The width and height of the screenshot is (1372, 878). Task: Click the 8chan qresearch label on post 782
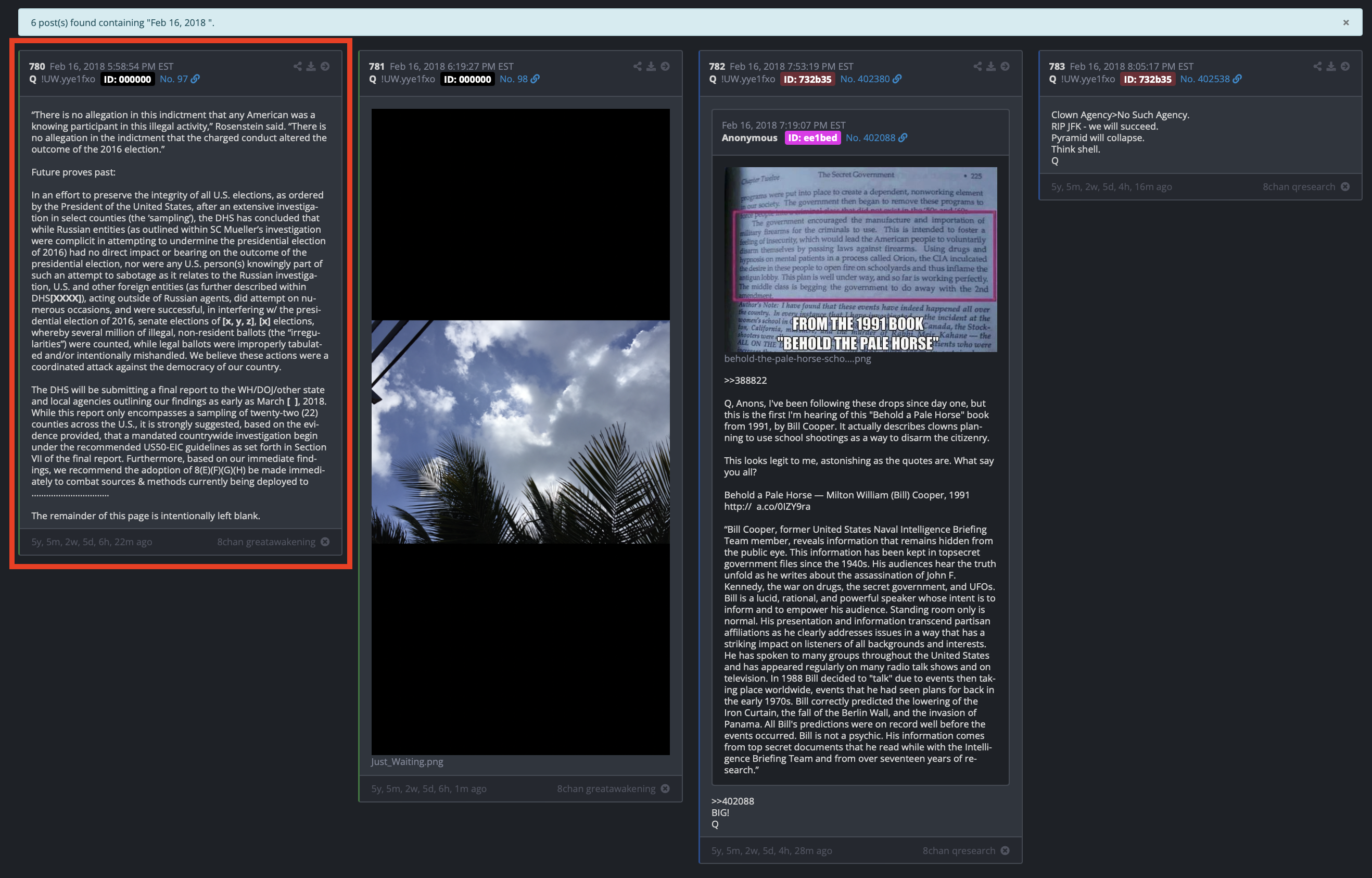tap(959, 850)
